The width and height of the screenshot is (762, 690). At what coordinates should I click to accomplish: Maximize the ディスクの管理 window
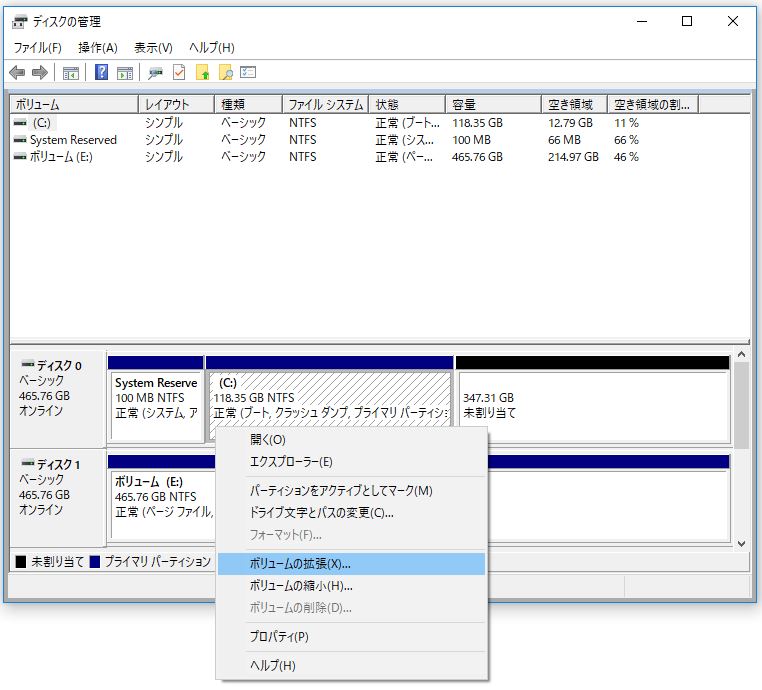pos(687,21)
